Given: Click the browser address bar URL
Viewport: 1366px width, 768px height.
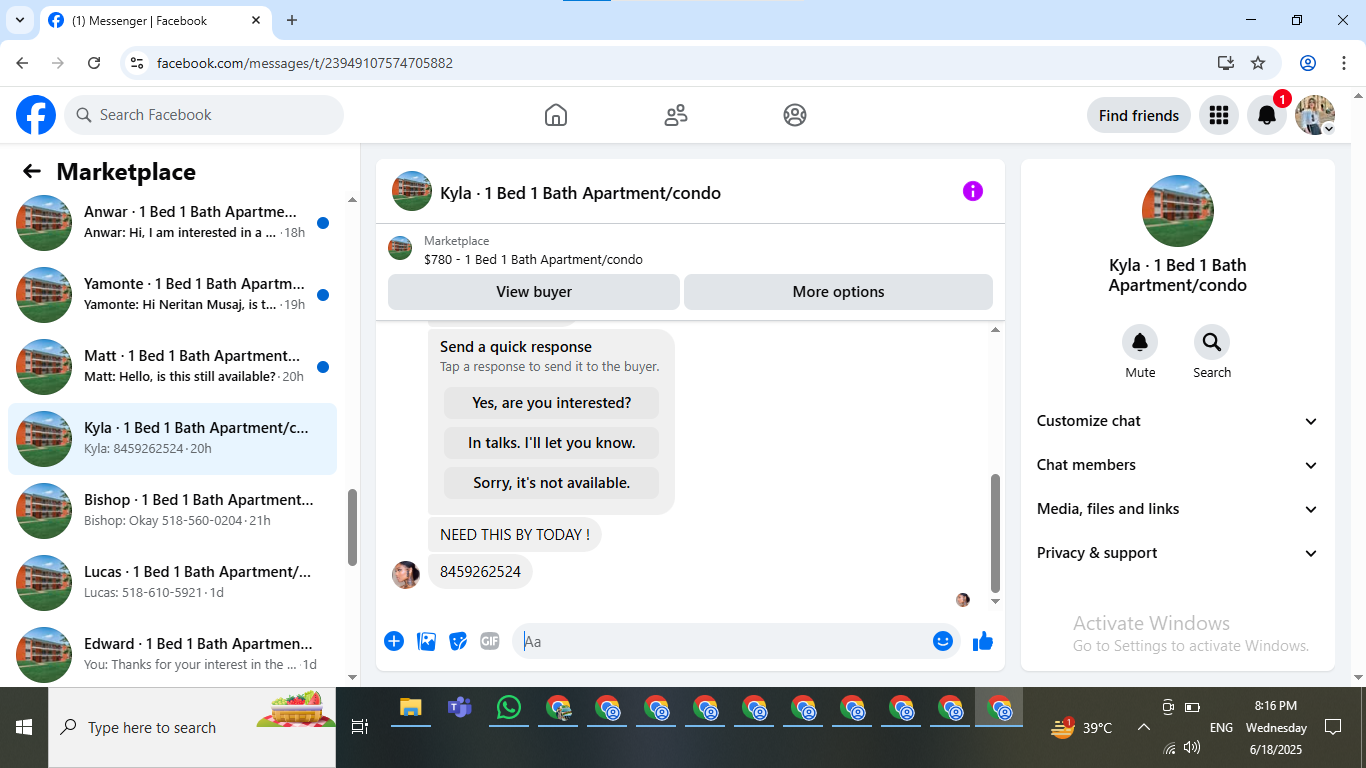Looking at the screenshot, I should (x=305, y=63).
